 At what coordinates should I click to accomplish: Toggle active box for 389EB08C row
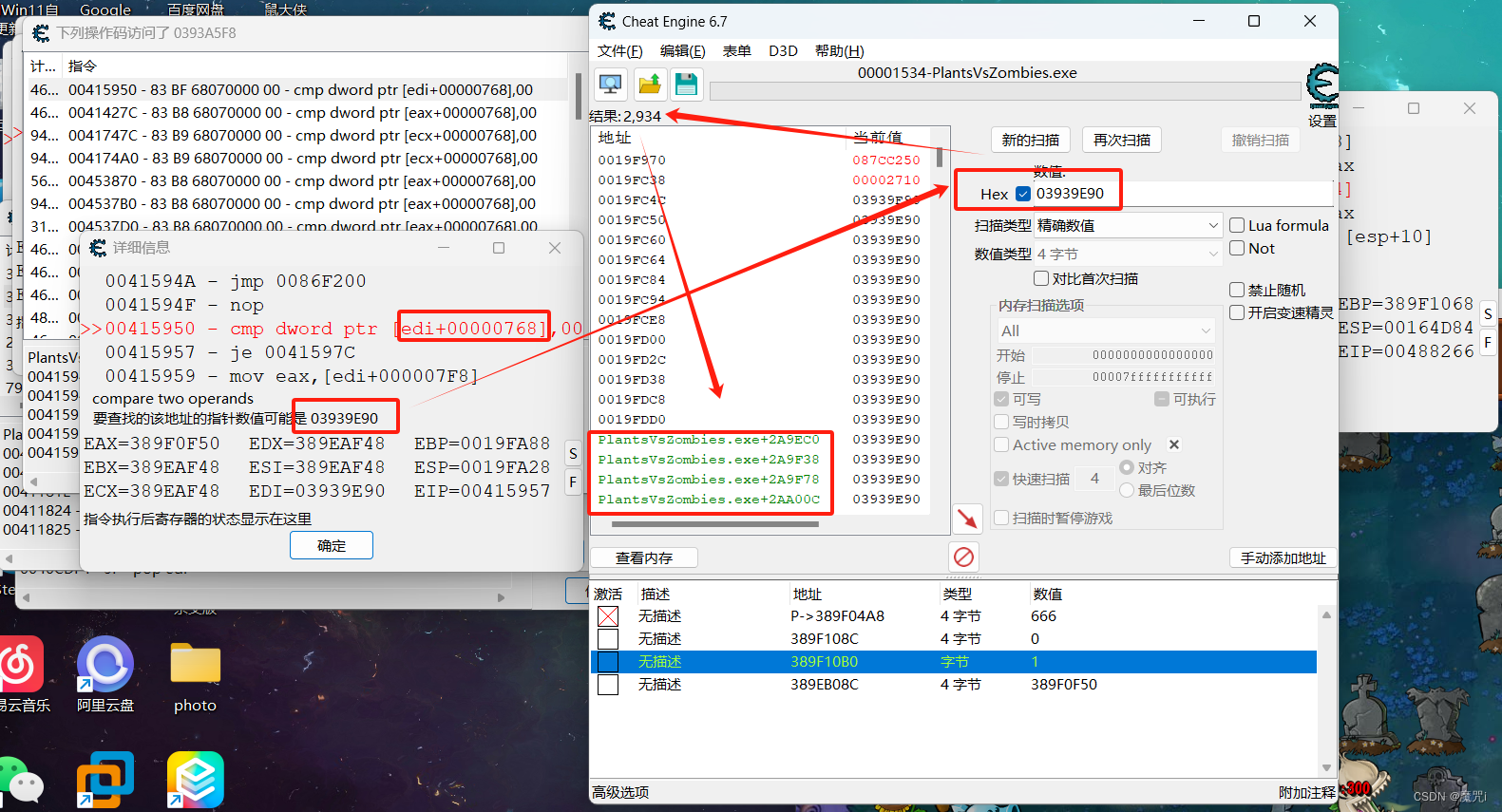(x=608, y=685)
